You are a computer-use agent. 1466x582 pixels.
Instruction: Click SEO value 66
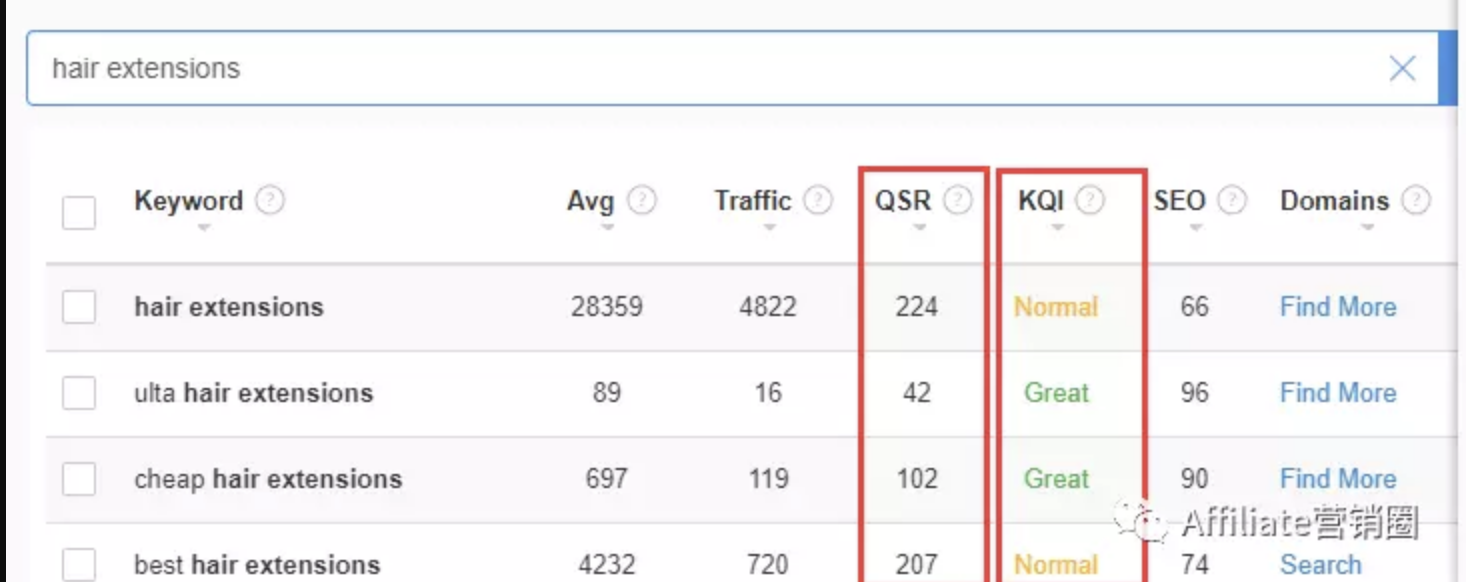click(x=1195, y=307)
